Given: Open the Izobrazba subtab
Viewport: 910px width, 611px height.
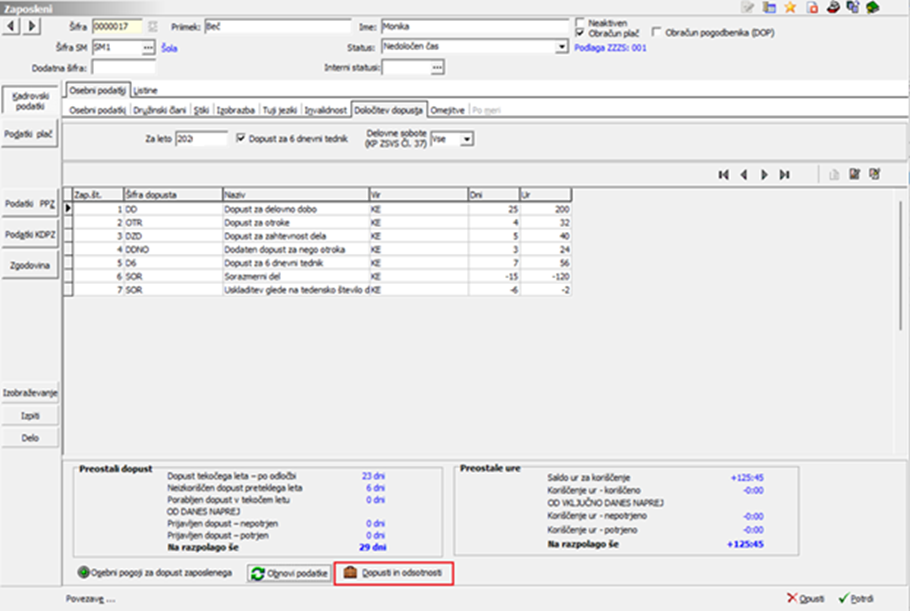Looking at the screenshot, I should pyautogui.click(x=236, y=110).
